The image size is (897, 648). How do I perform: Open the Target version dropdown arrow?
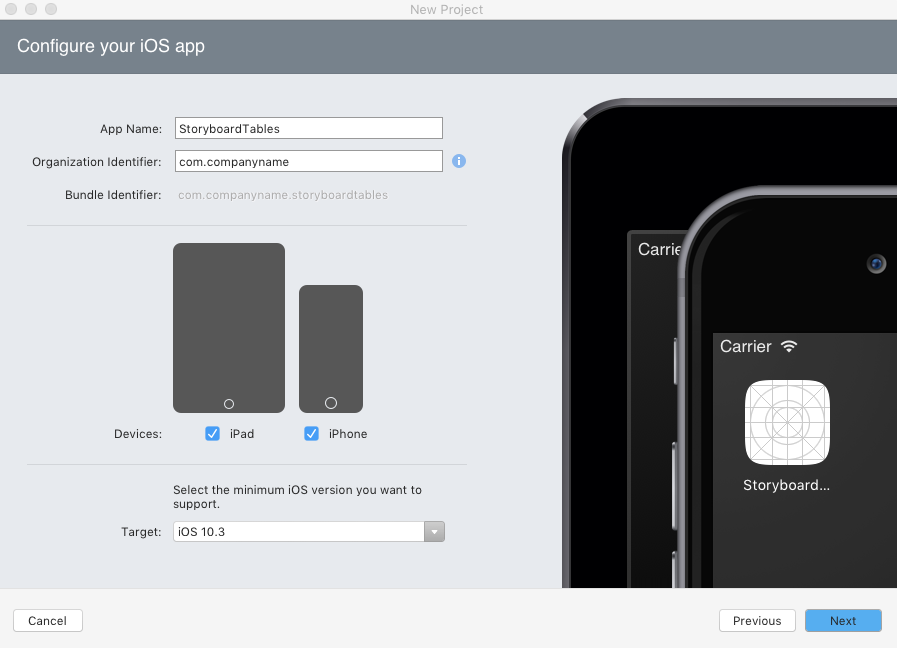[x=434, y=531]
